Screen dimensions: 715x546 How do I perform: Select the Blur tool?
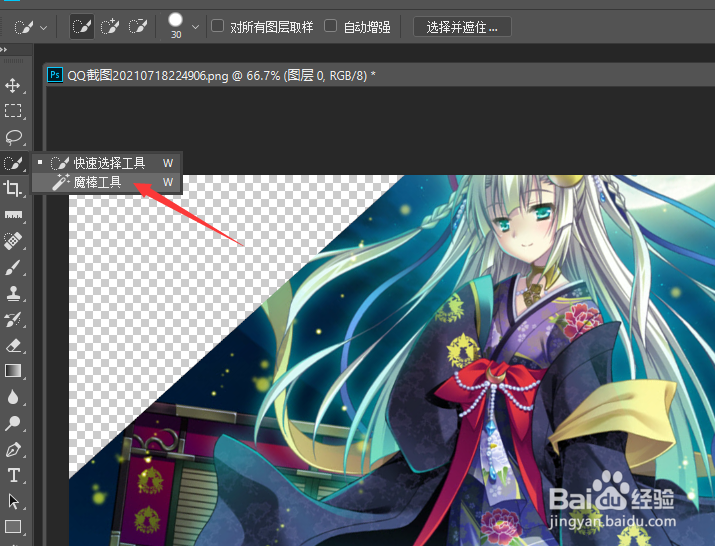pyautogui.click(x=13, y=397)
